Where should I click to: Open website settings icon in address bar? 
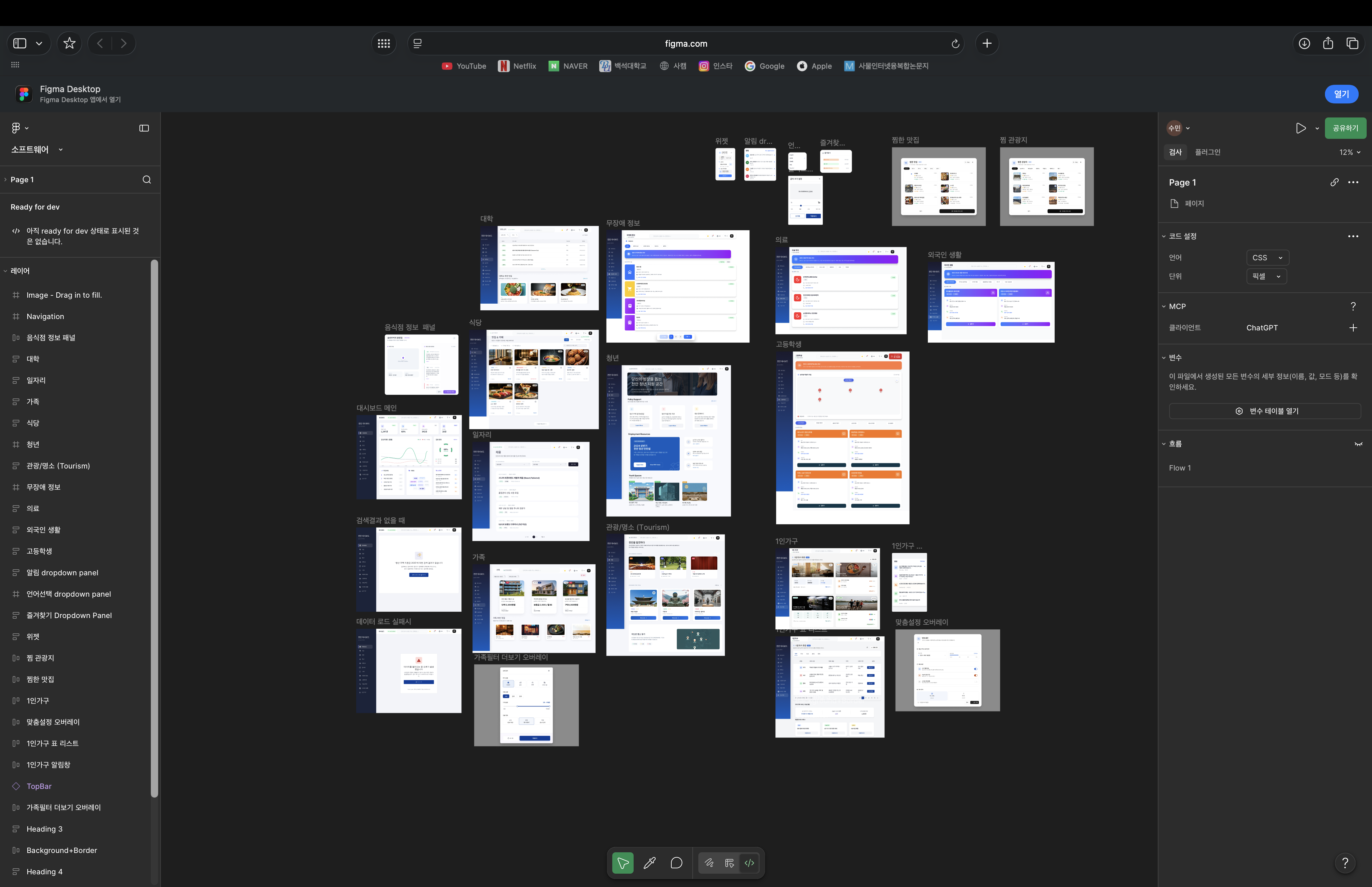click(x=417, y=43)
